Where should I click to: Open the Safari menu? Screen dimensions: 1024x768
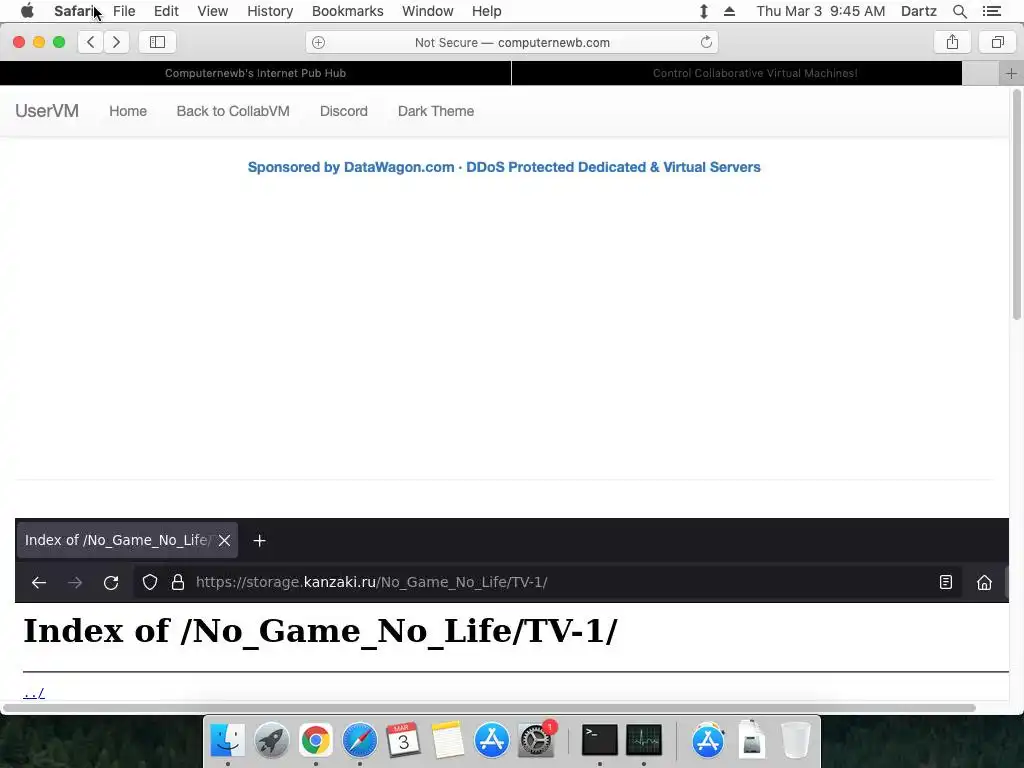tap(76, 11)
